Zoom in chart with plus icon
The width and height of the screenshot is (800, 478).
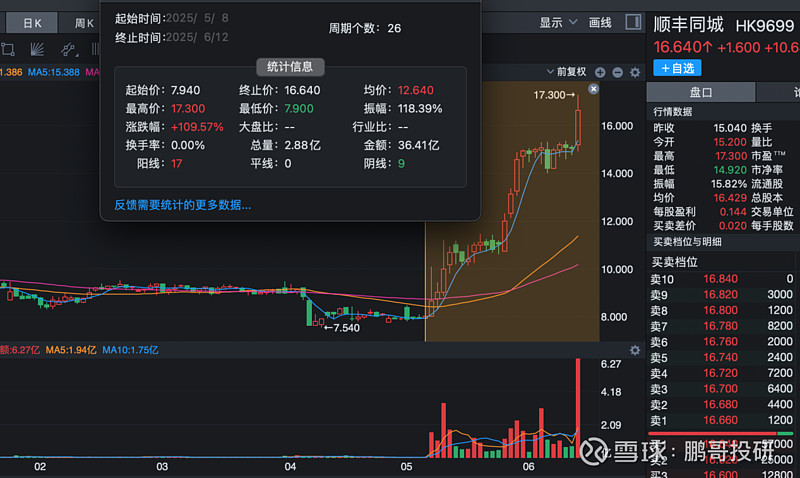pos(600,72)
